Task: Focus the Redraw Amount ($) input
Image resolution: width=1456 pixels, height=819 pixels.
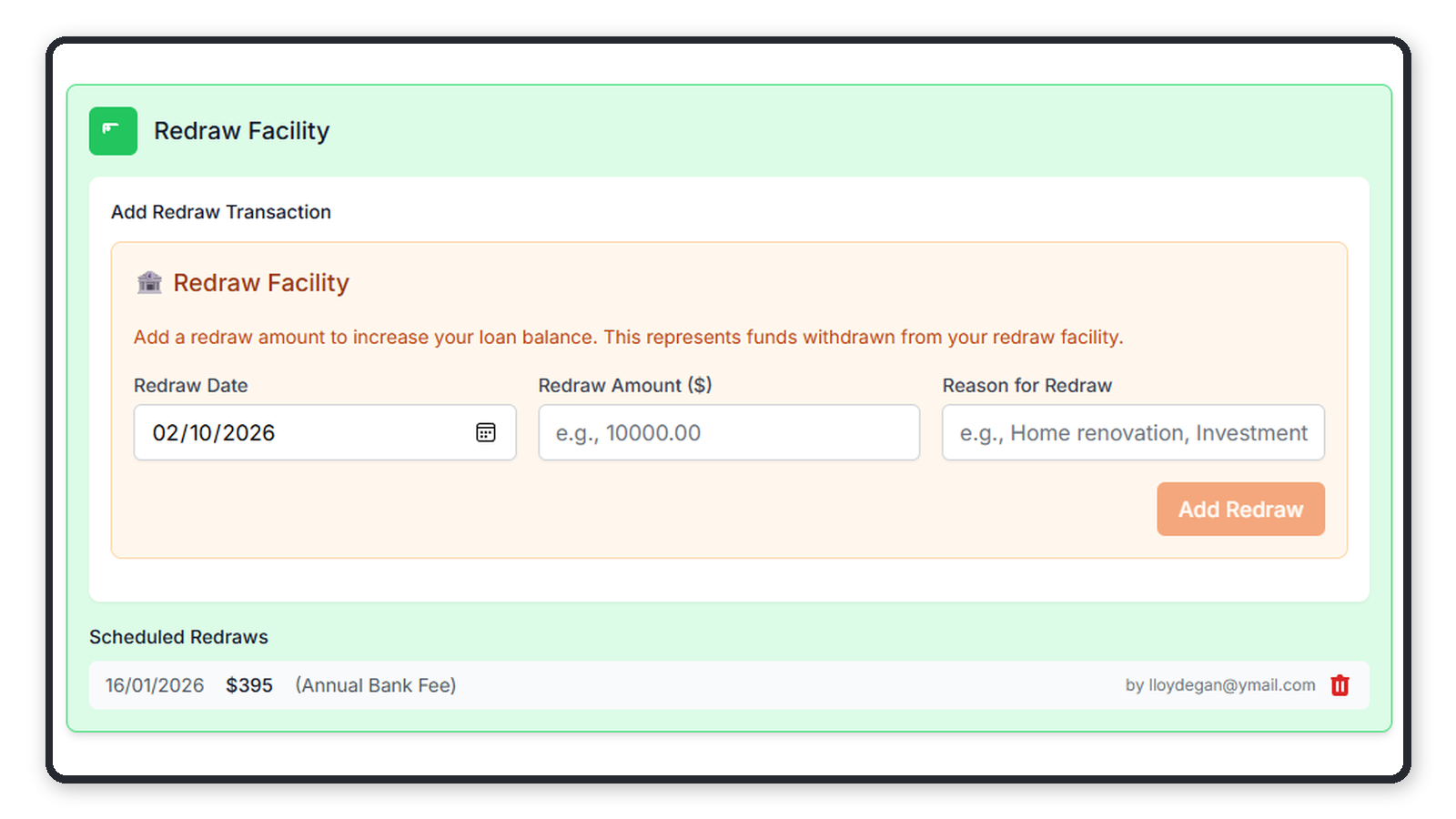Action: click(729, 432)
